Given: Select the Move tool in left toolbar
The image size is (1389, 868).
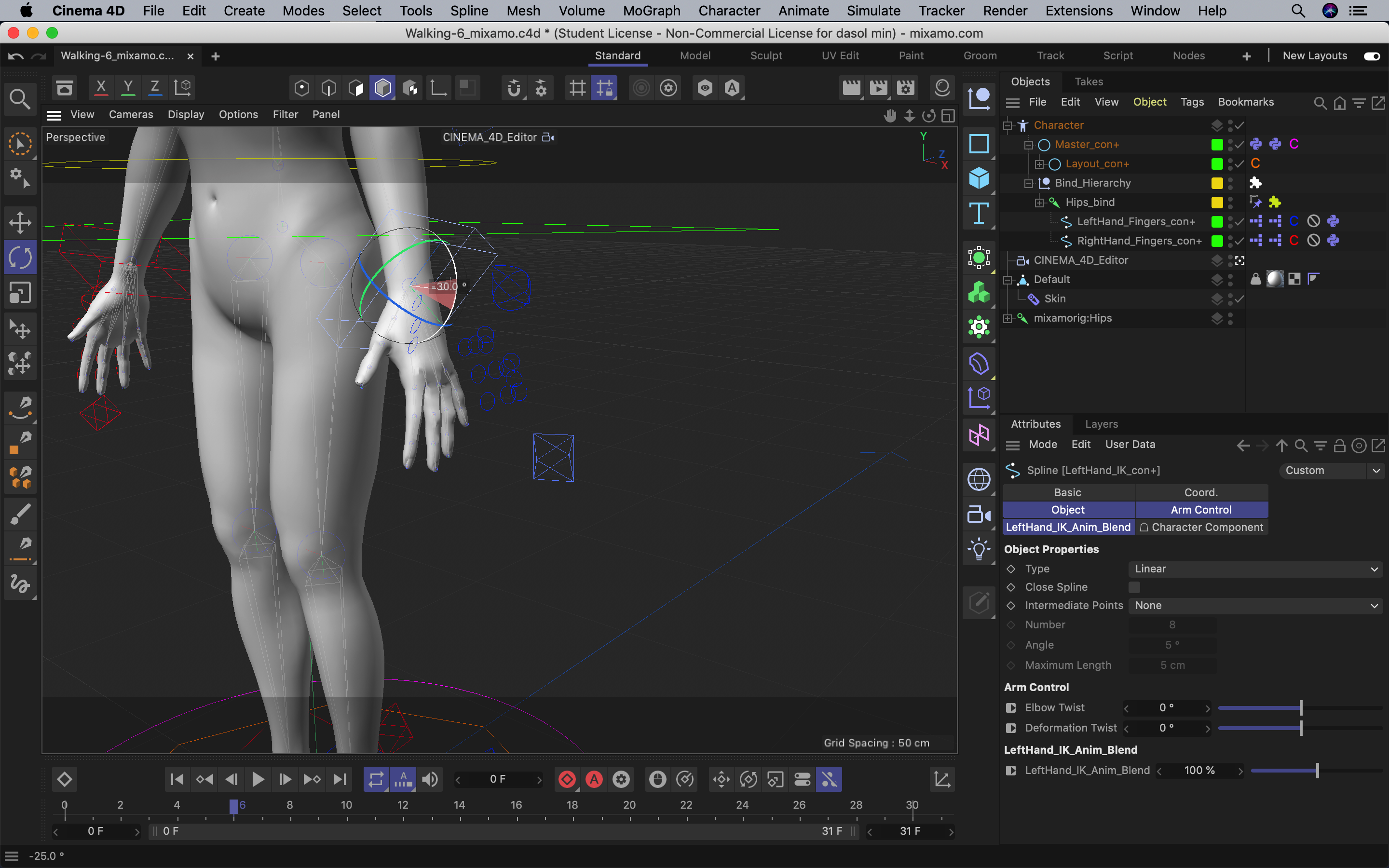Looking at the screenshot, I should [20, 223].
